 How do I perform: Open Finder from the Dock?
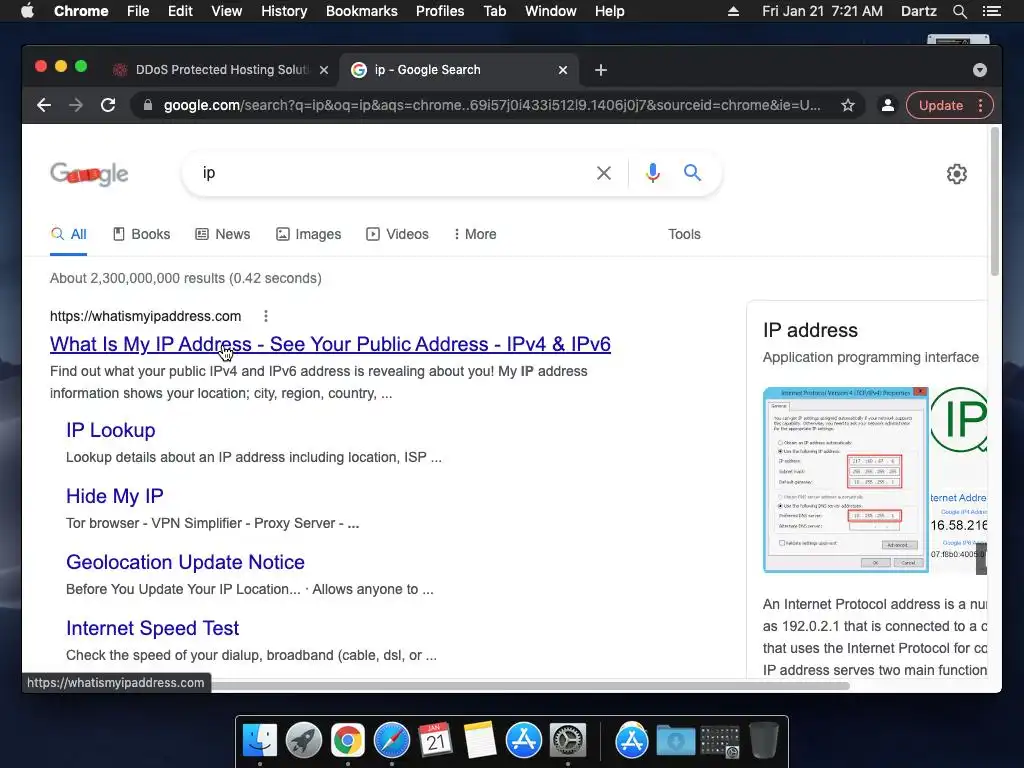click(260, 740)
